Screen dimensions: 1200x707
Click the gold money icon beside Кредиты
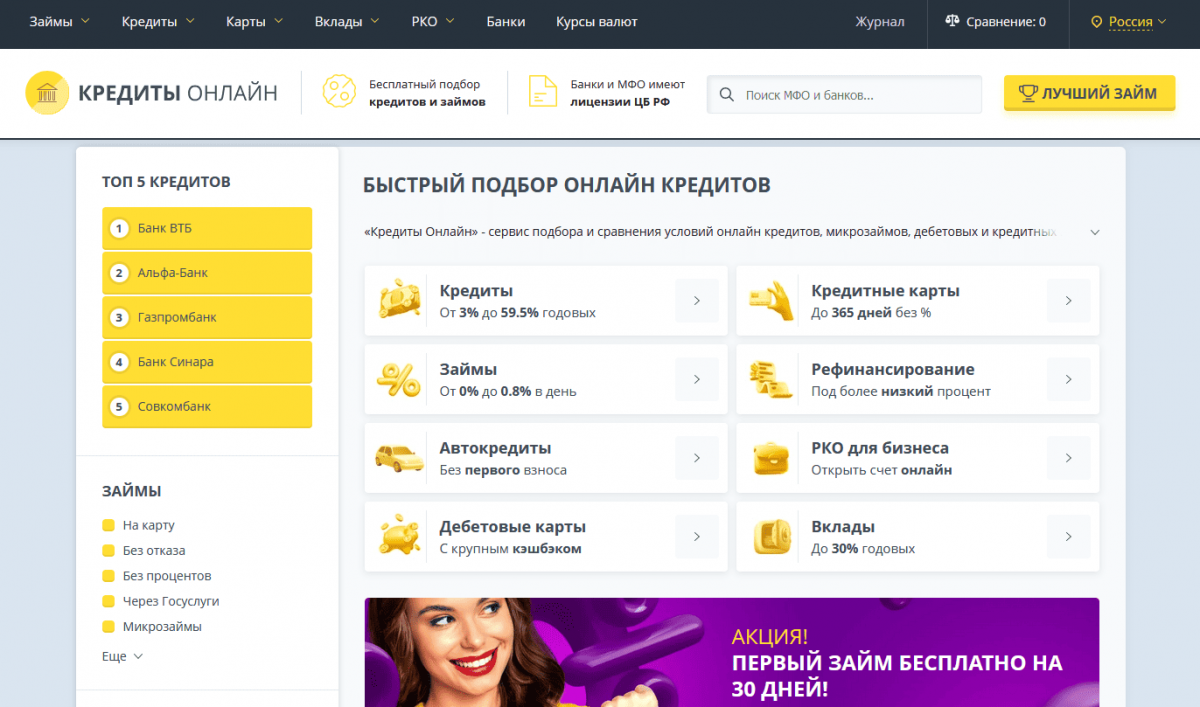pos(399,301)
